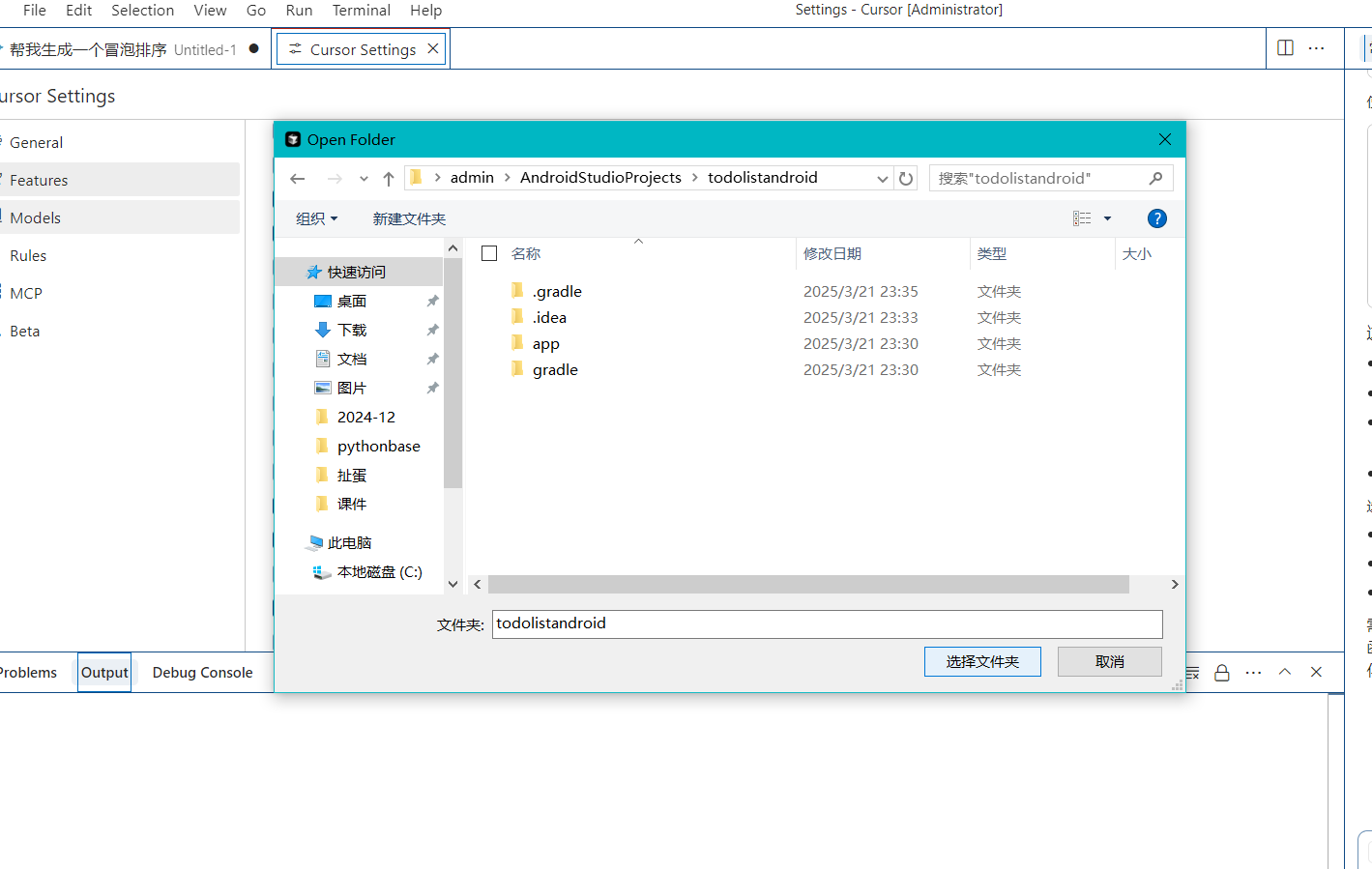Open the view layout options dropdown
The image size is (1372, 869).
1108,218
